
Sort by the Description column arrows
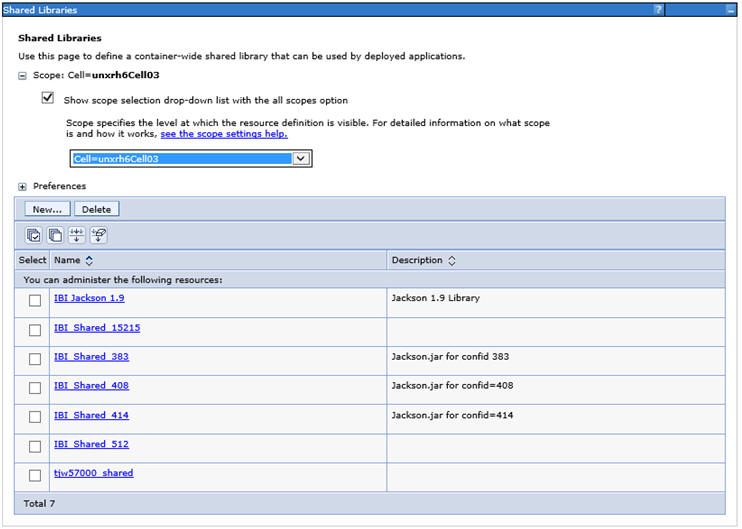click(x=451, y=261)
